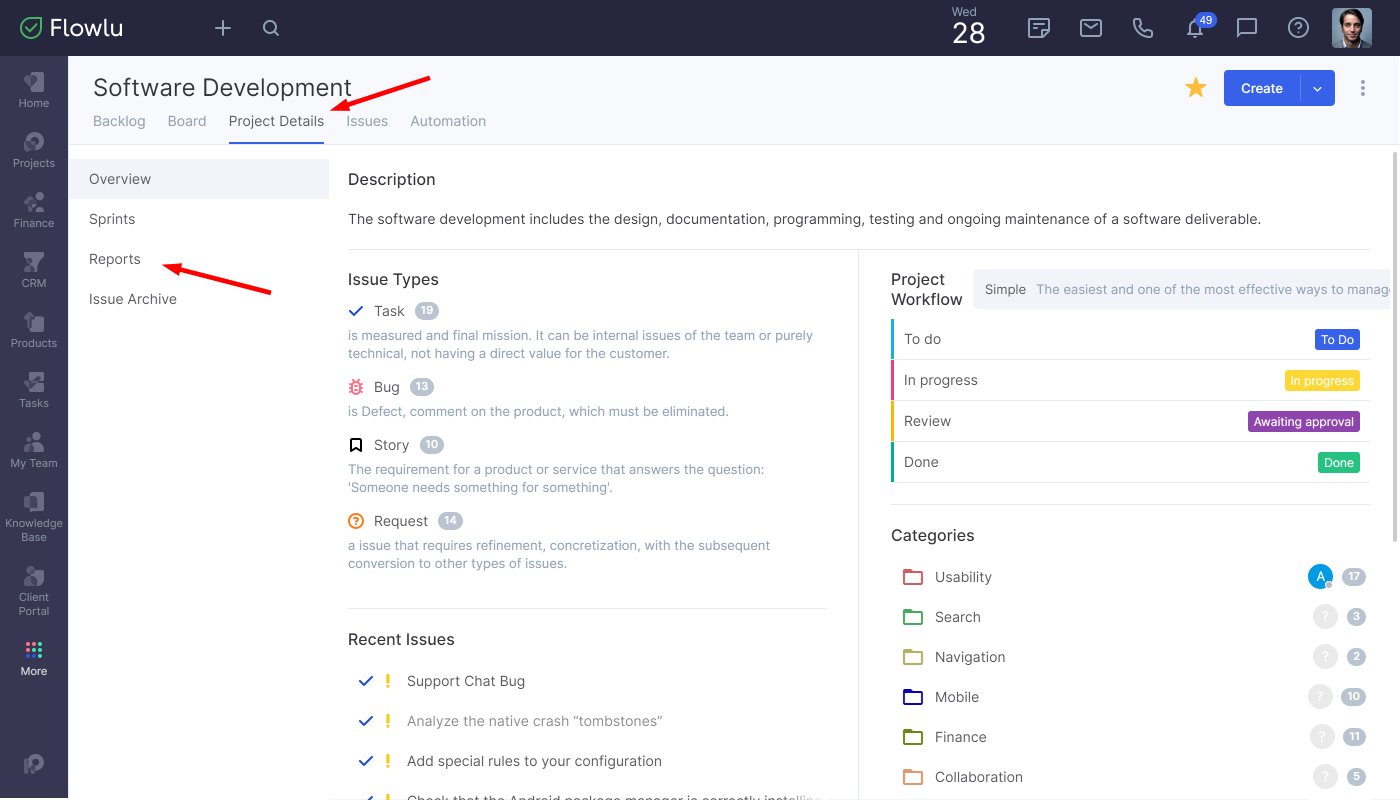1400x800 pixels.
Task: Switch to the Backlog tab
Action: [119, 121]
